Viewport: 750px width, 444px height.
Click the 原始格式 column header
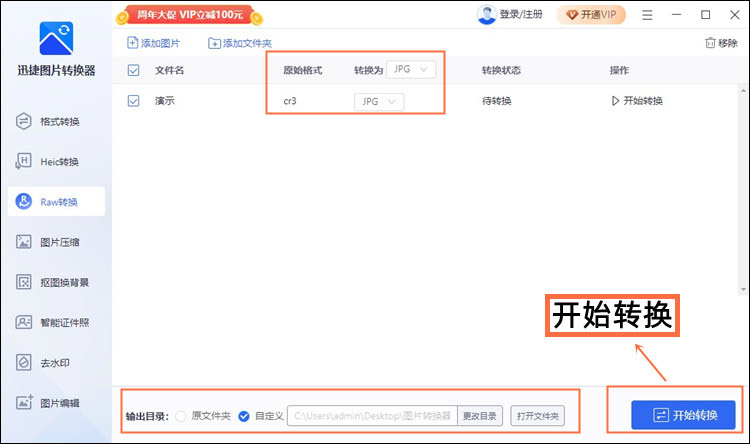tap(303, 70)
